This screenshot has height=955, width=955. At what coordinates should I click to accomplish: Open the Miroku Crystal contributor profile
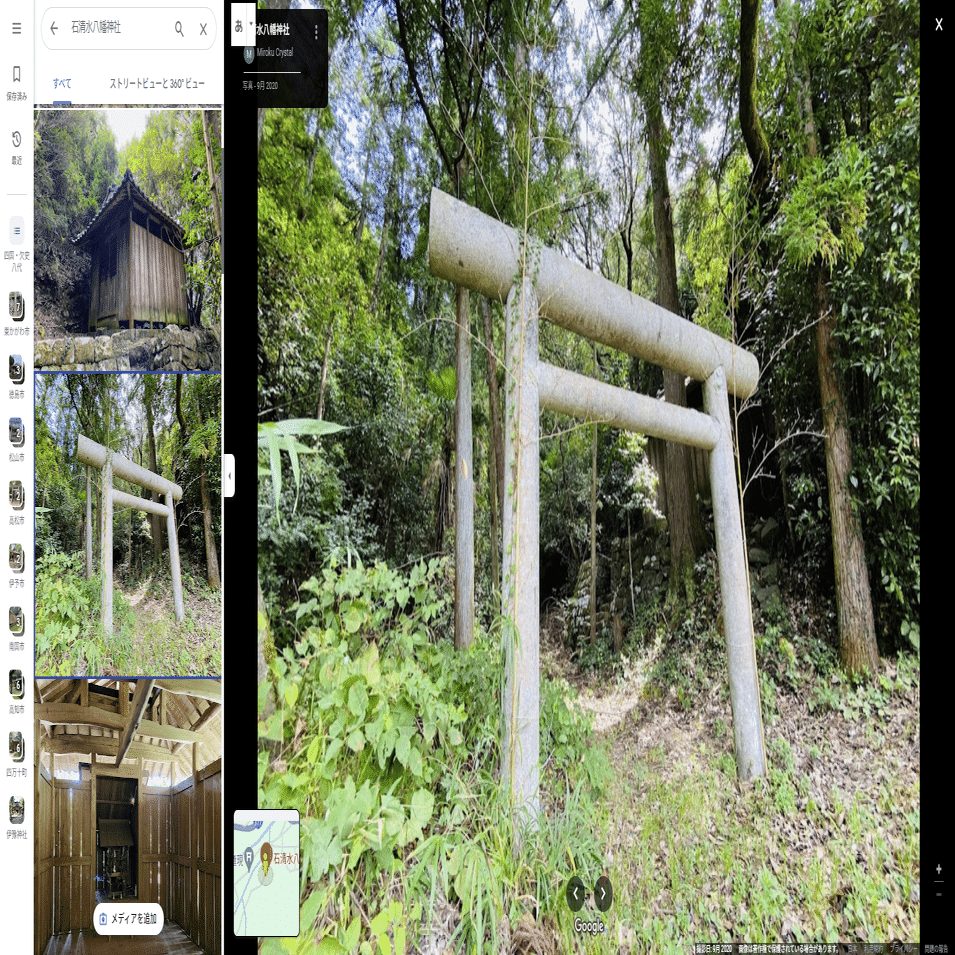269,53
